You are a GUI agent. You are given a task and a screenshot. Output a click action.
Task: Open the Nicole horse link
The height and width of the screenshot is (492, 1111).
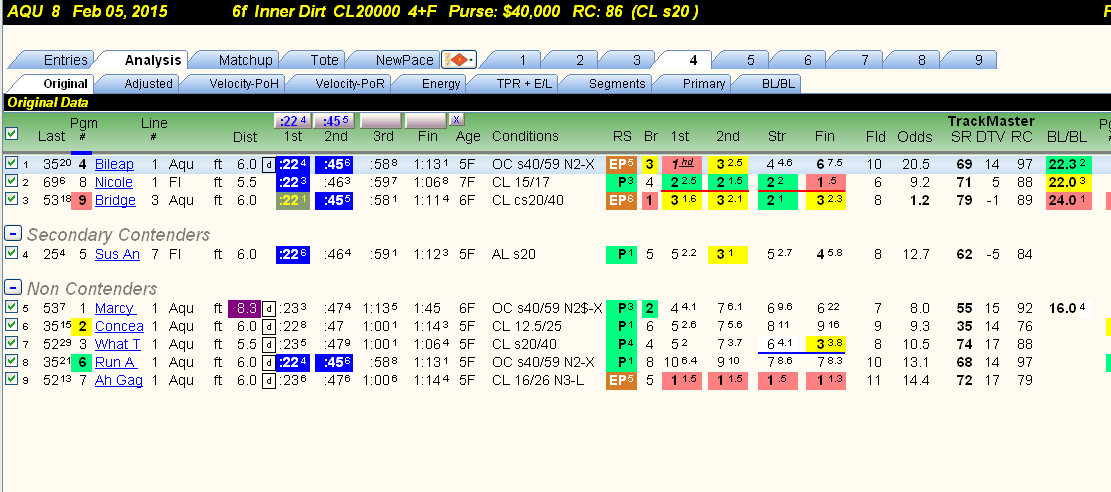click(113, 182)
